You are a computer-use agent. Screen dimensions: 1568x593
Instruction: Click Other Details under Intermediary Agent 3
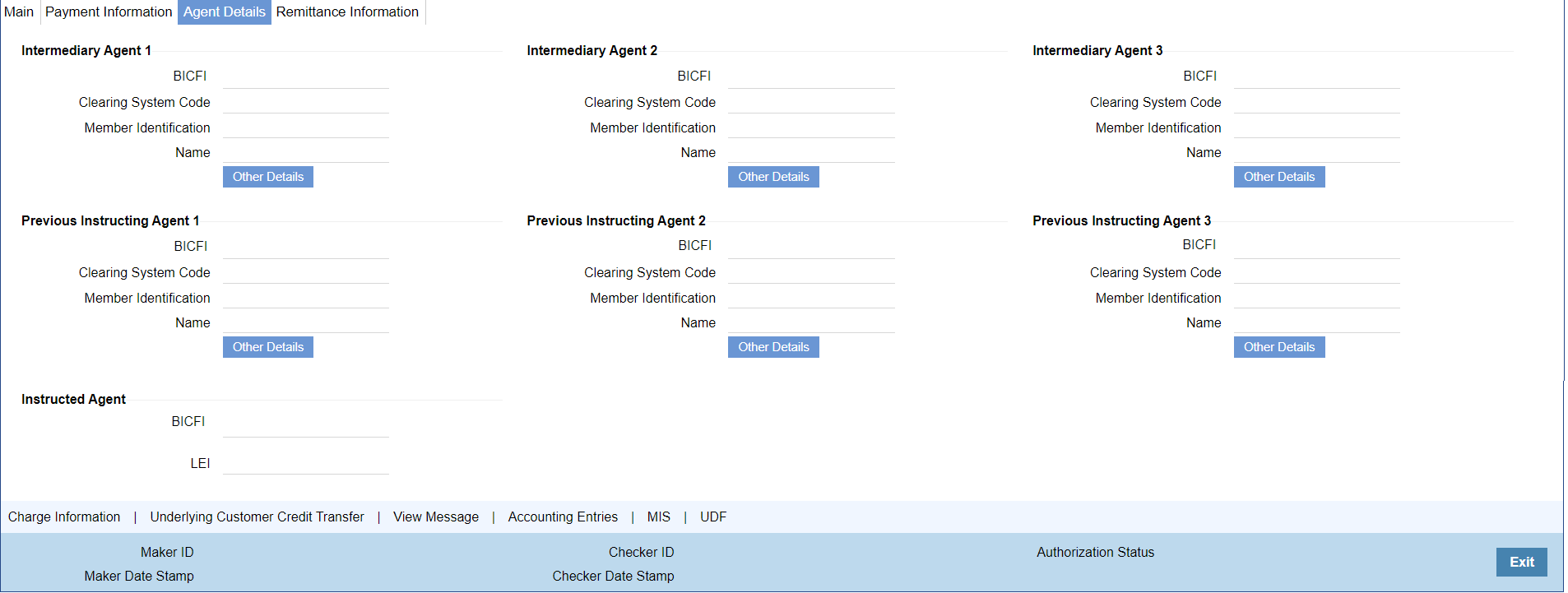pyautogui.click(x=1279, y=177)
